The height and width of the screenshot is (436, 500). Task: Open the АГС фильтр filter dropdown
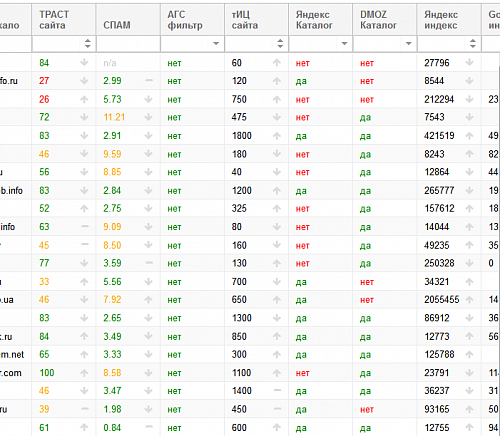click(x=216, y=43)
